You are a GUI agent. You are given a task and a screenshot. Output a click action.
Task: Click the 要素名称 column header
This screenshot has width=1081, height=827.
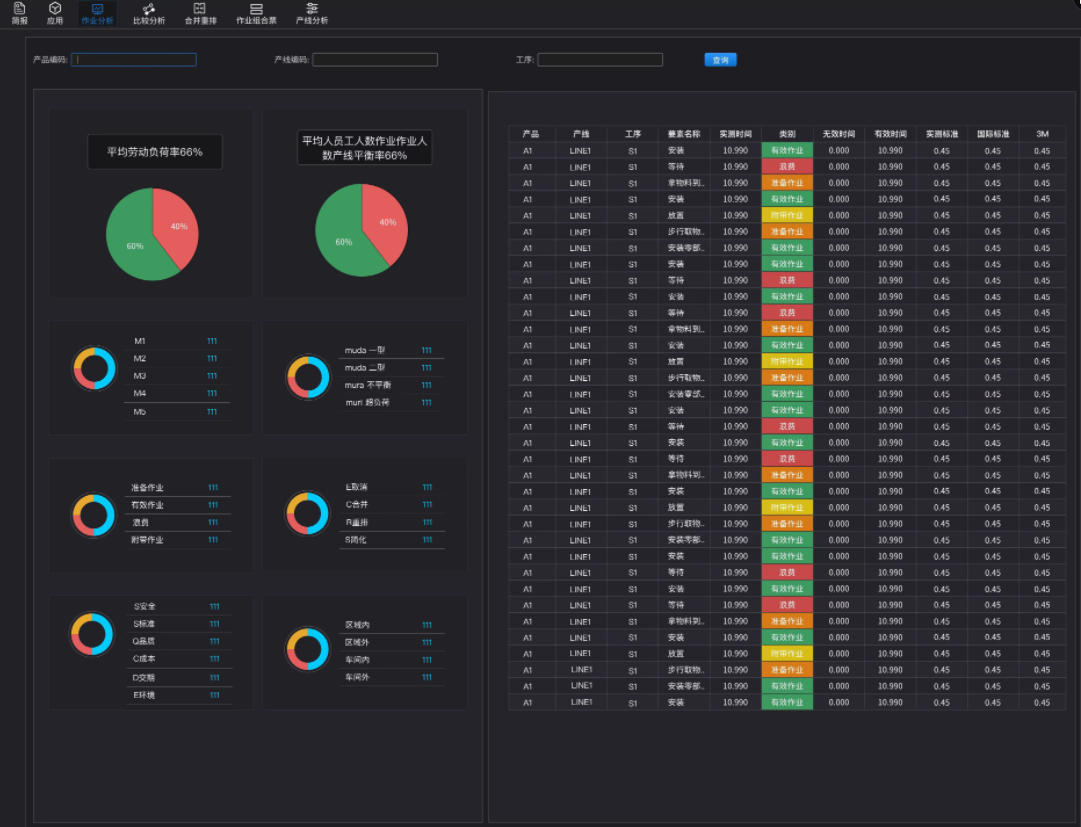tap(684, 134)
